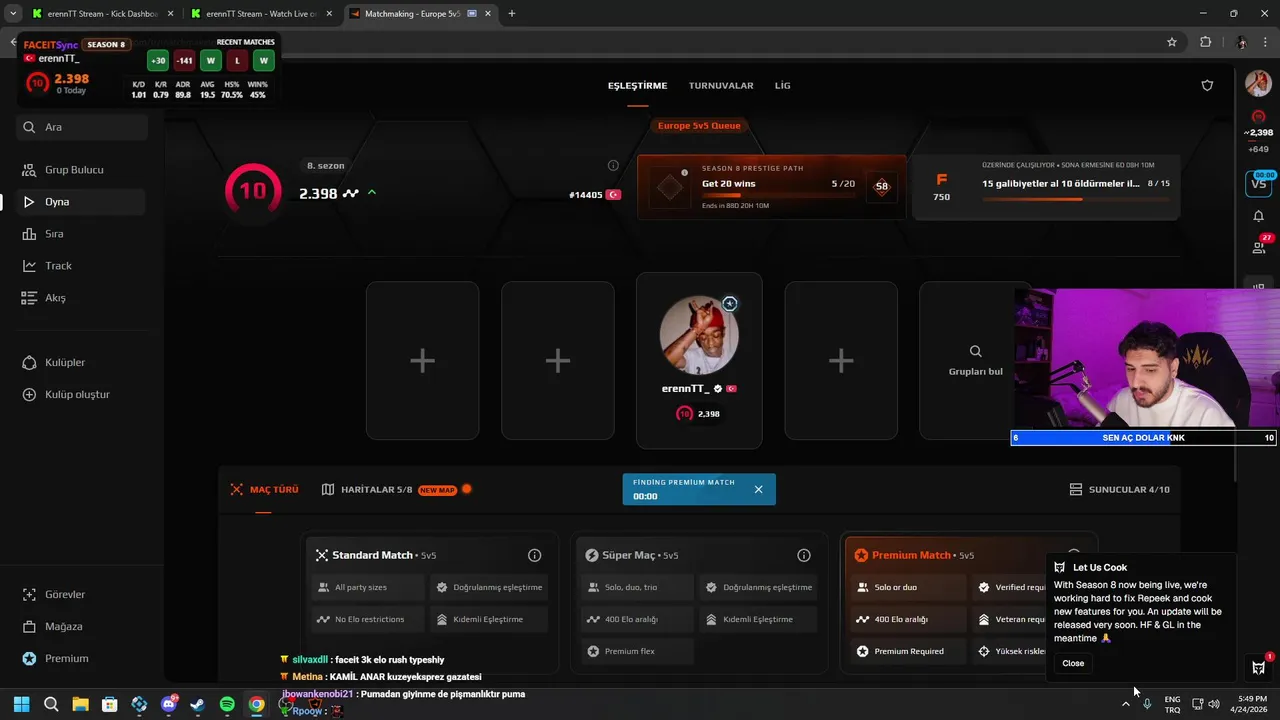Open the friends list icon with 27 badge
This screenshot has height=720, width=1280.
click(1260, 246)
